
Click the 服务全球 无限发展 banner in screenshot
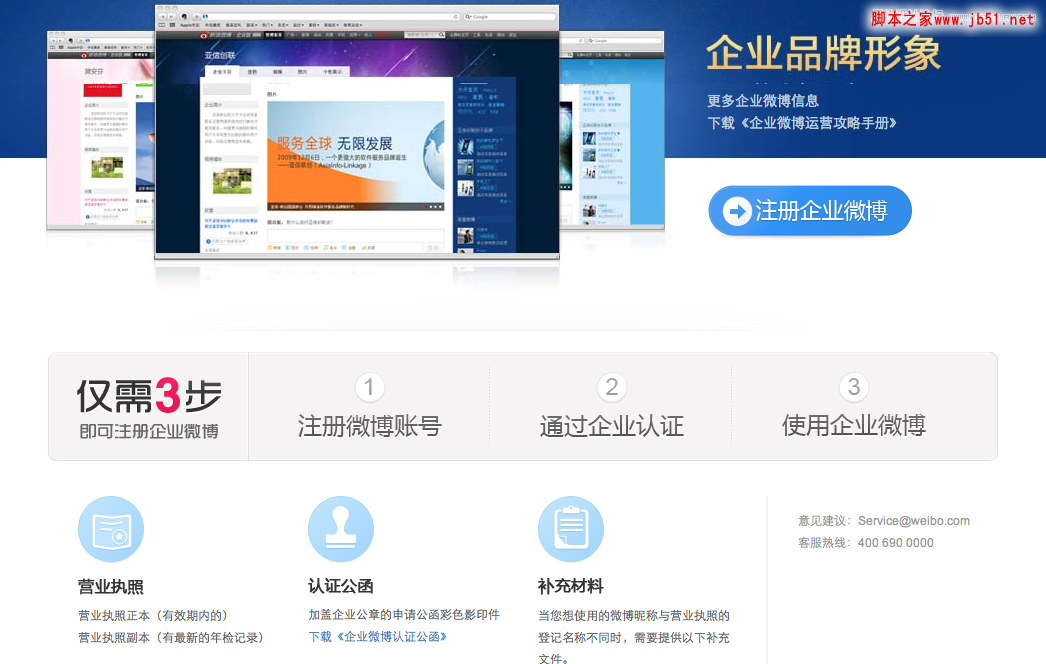coord(356,156)
